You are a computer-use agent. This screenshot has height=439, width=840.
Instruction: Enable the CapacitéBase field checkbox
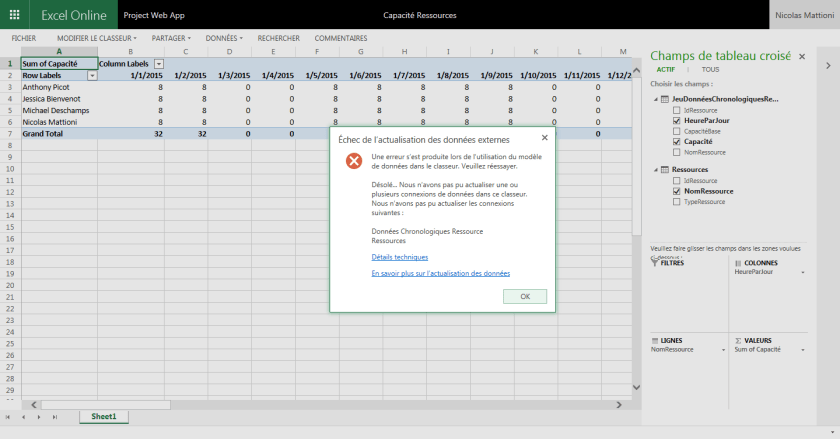point(677,131)
